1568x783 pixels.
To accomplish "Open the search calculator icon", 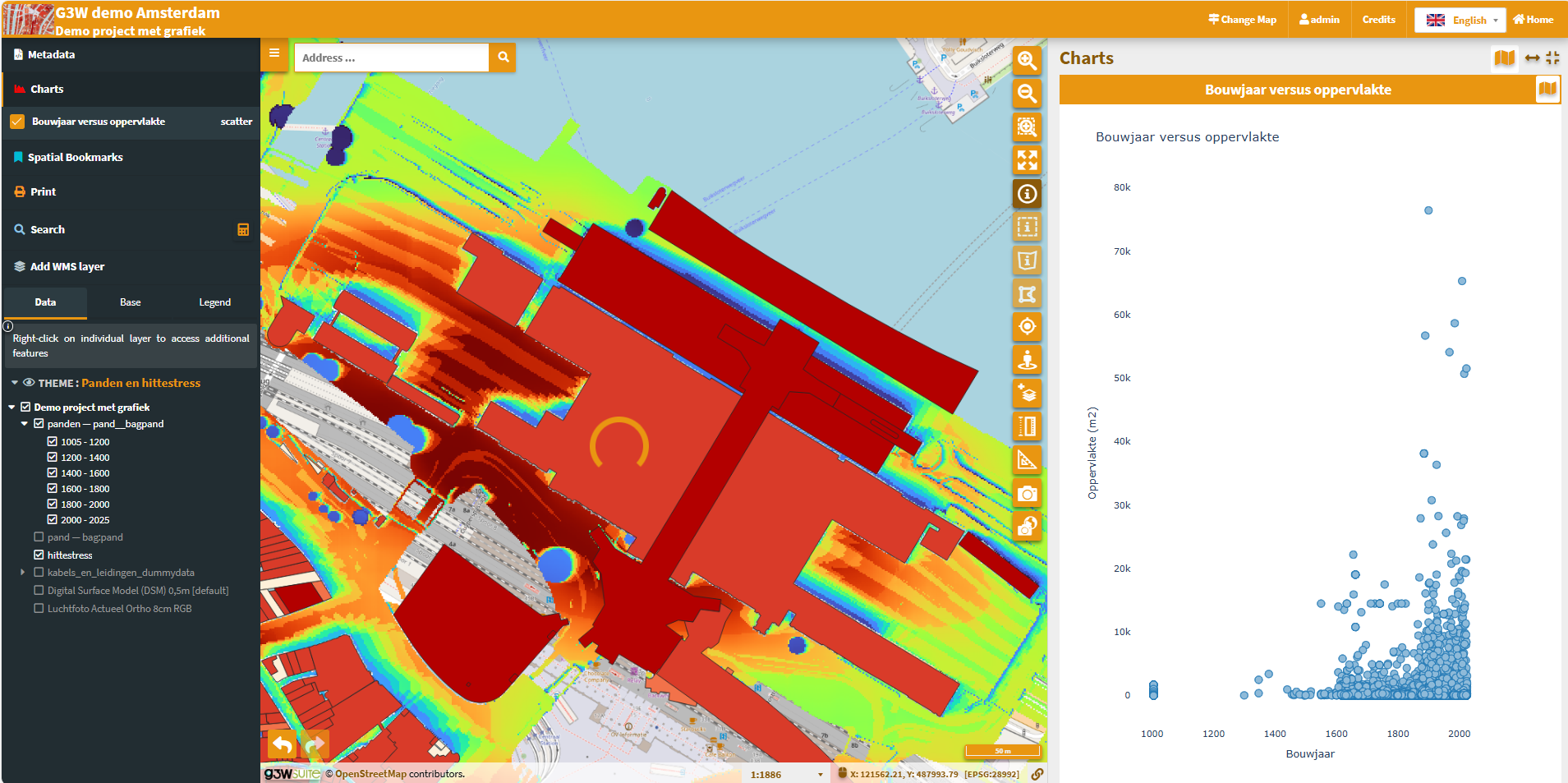I will pos(243,230).
